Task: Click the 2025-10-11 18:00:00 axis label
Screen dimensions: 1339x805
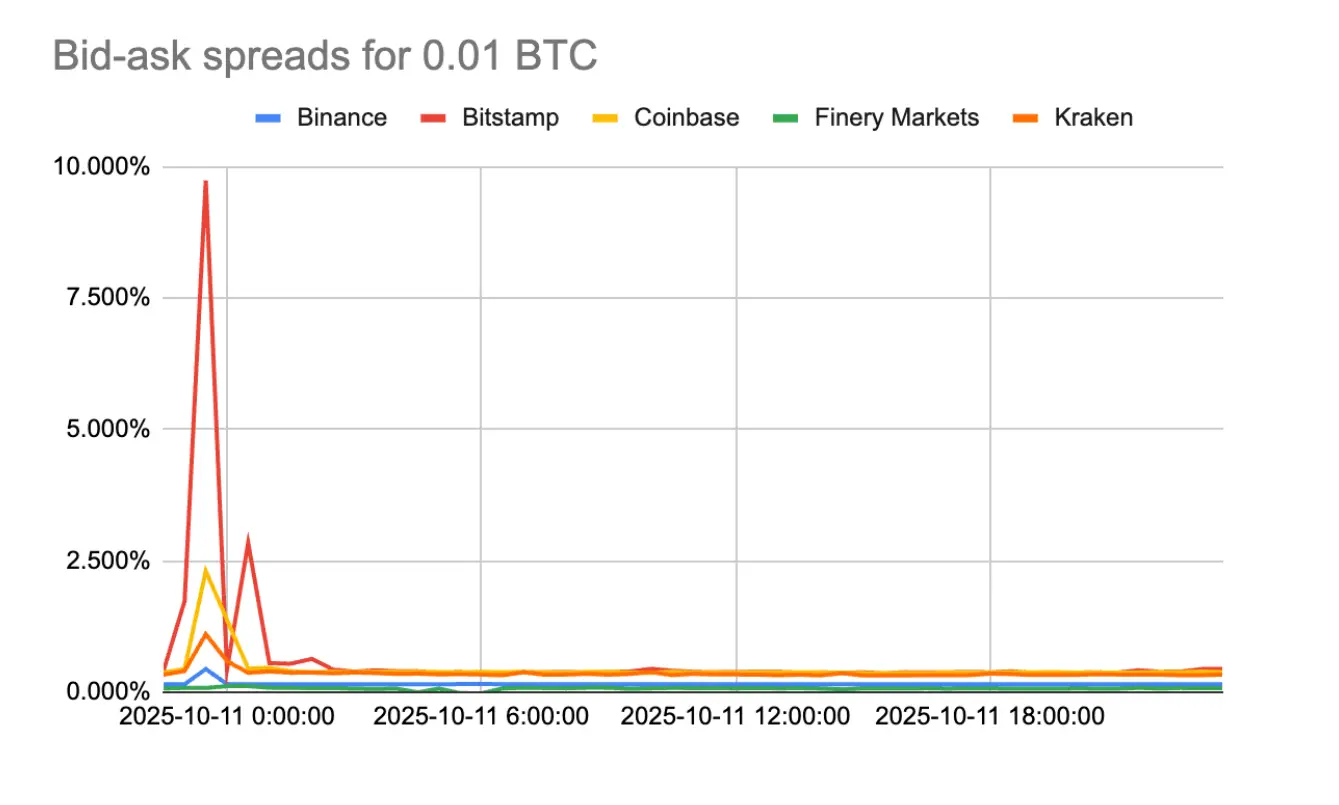Action: (x=990, y=717)
